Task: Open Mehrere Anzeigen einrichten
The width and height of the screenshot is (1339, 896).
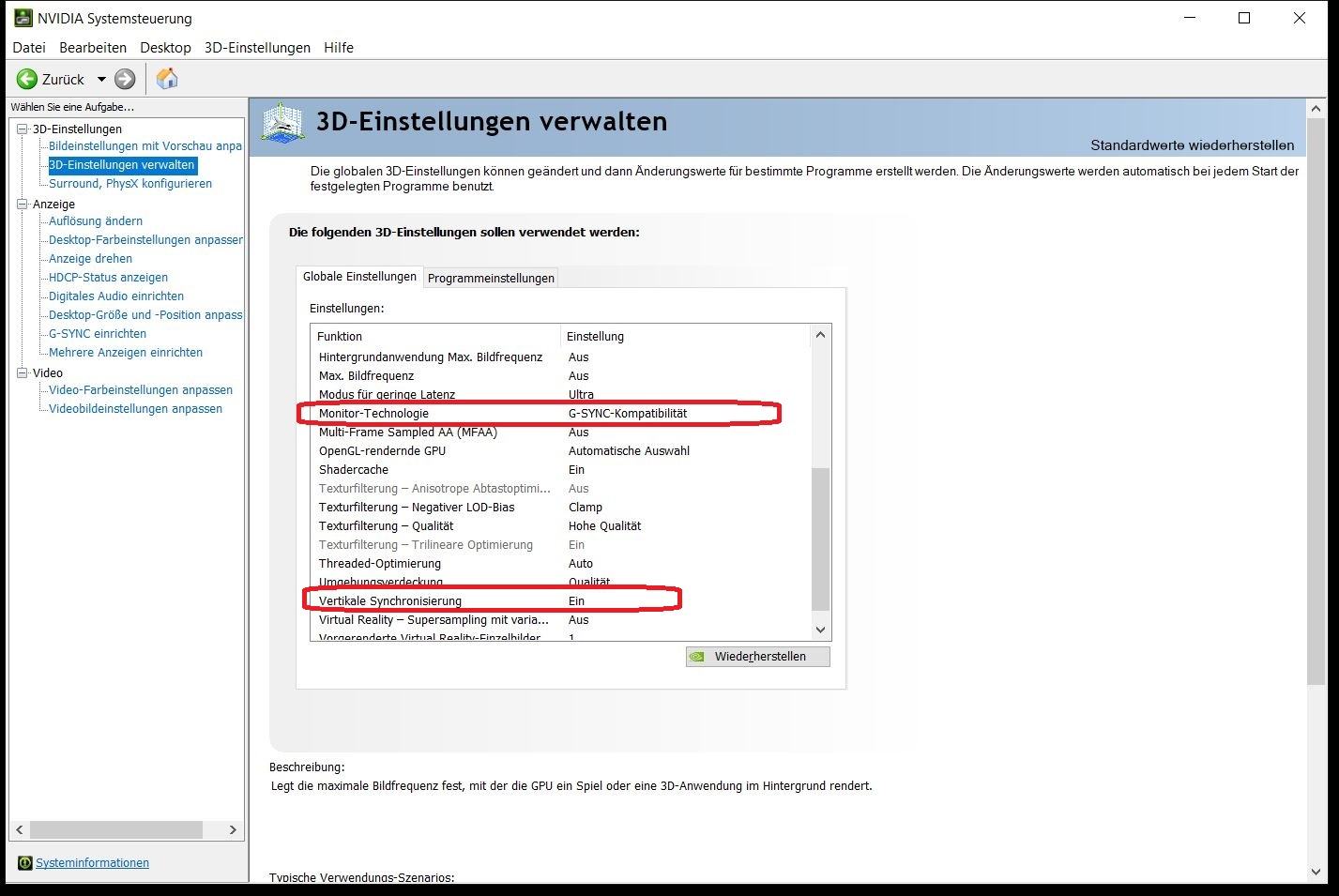Action: pyautogui.click(x=126, y=353)
